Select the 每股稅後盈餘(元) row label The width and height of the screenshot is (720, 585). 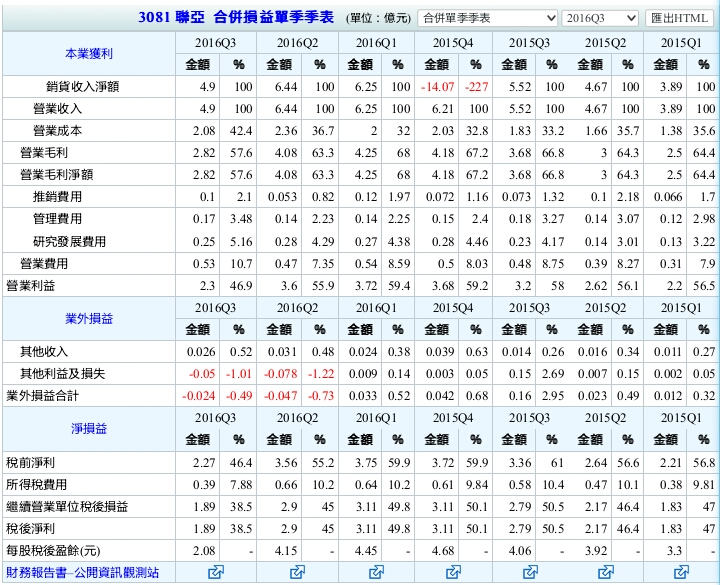tap(53, 551)
